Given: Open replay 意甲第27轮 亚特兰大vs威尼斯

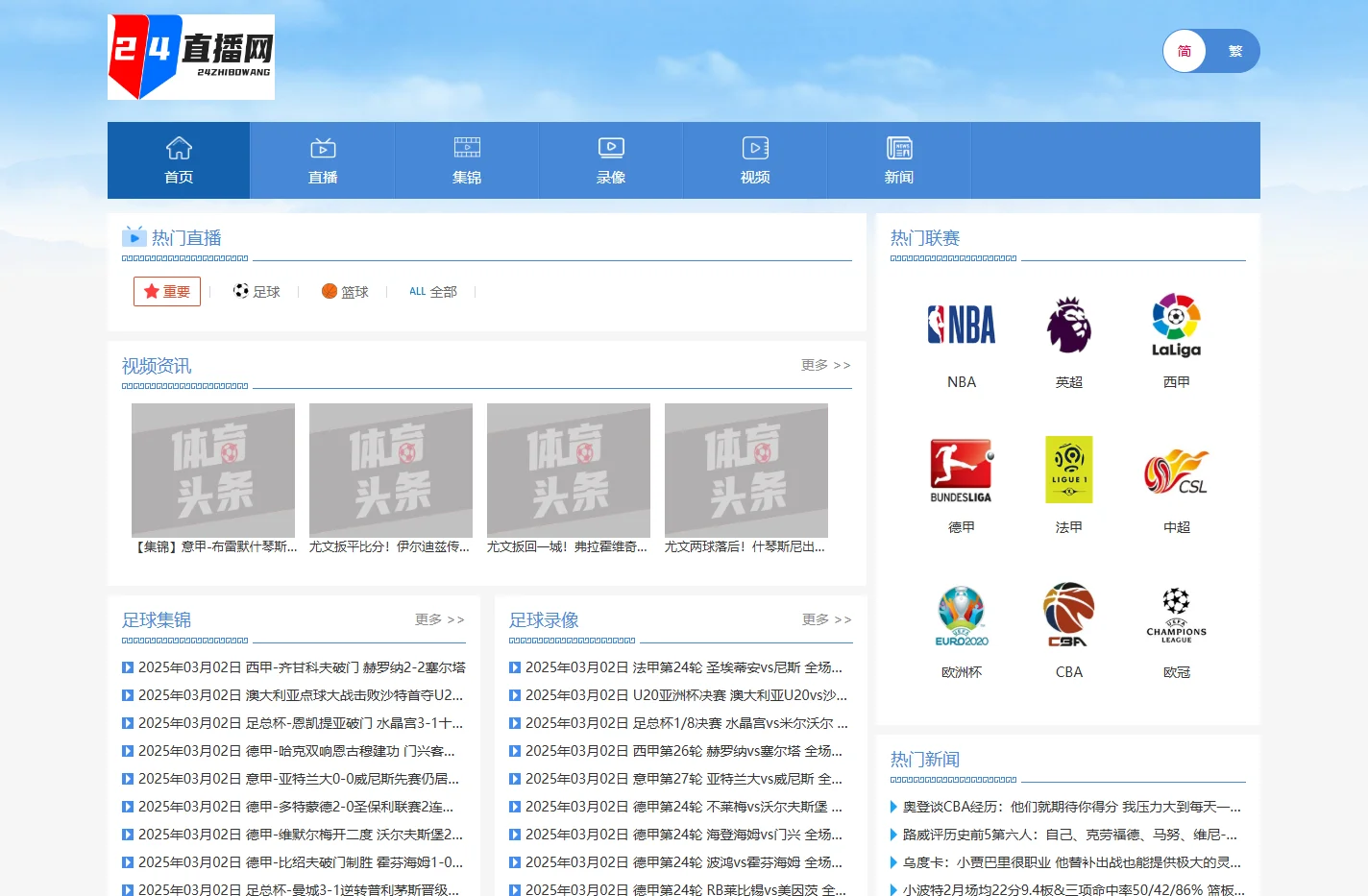Looking at the screenshot, I should click(684, 778).
